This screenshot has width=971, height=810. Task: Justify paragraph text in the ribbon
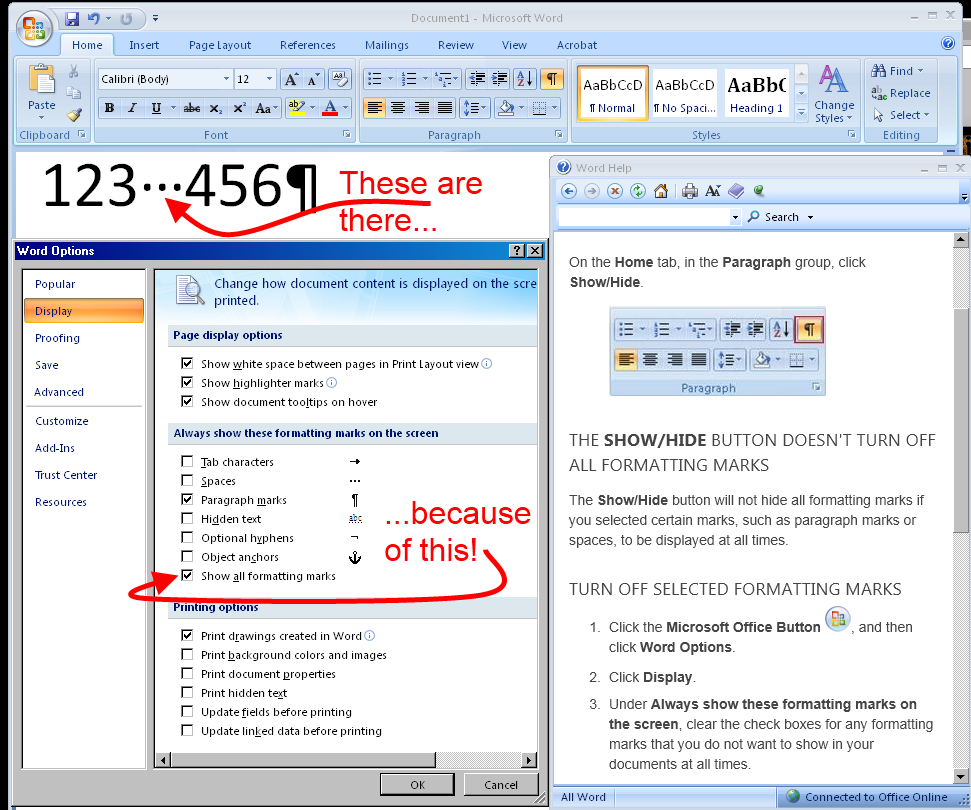[445, 108]
